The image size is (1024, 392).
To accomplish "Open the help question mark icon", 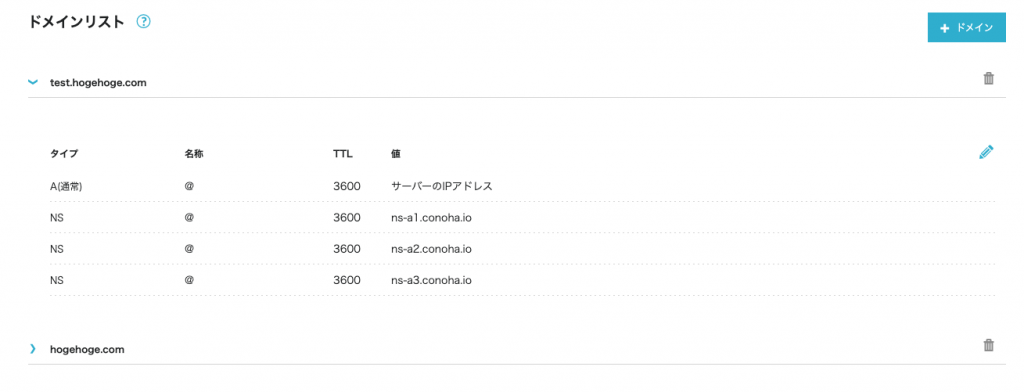I will (x=144, y=22).
